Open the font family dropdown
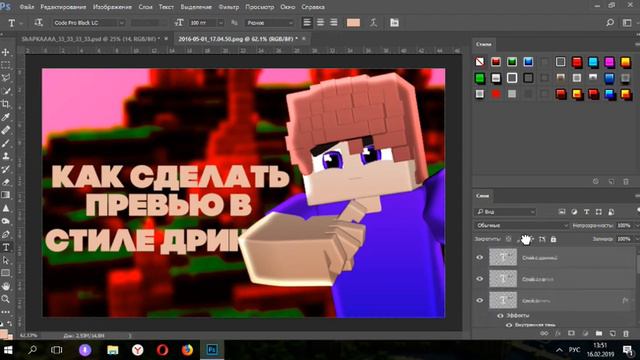Screen dimensions: 640x360 (122, 23)
